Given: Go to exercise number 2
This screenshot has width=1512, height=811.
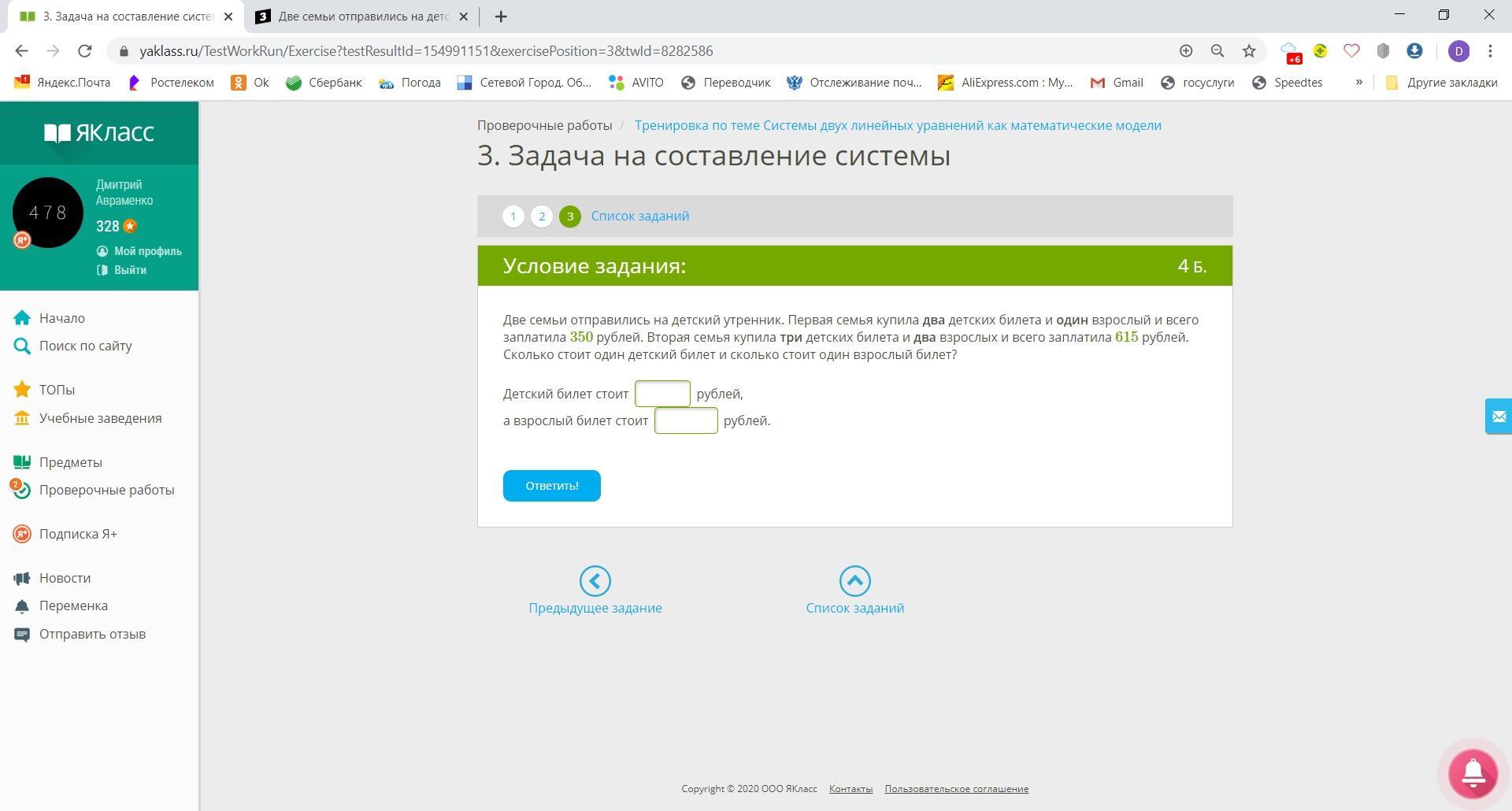Looking at the screenshot, I should (x=542, y=217).
